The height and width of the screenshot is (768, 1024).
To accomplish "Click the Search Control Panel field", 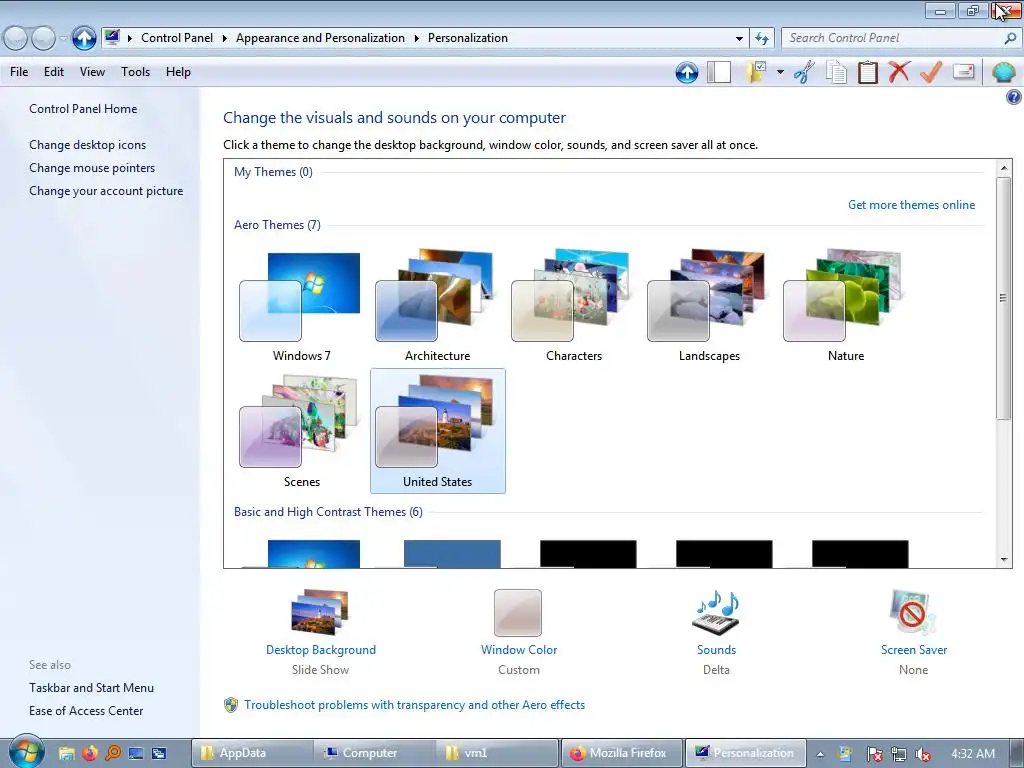I will coord(891,39).
